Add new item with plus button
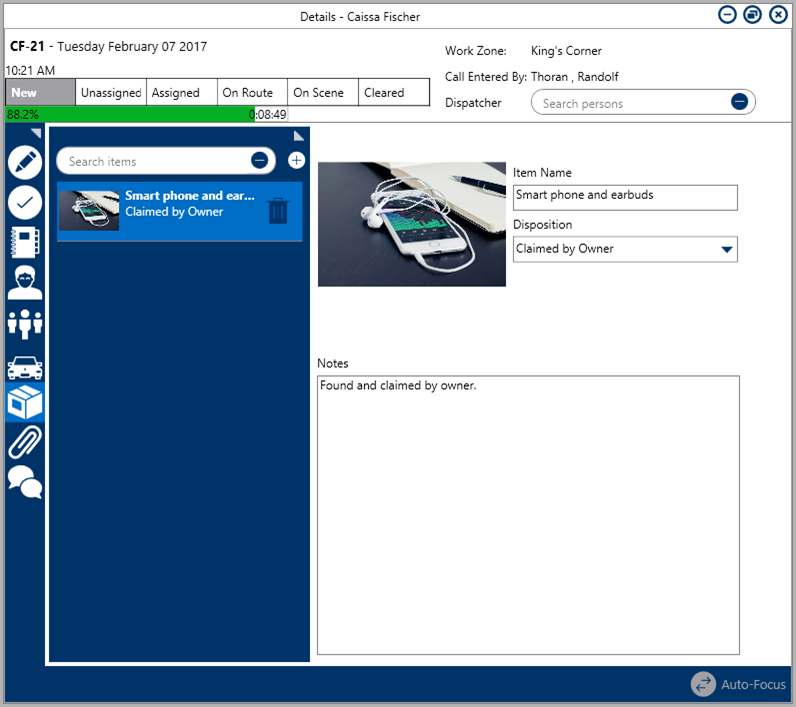Image resolution: width=796 pixels, height=707 pixels. [x=296, y=160]
